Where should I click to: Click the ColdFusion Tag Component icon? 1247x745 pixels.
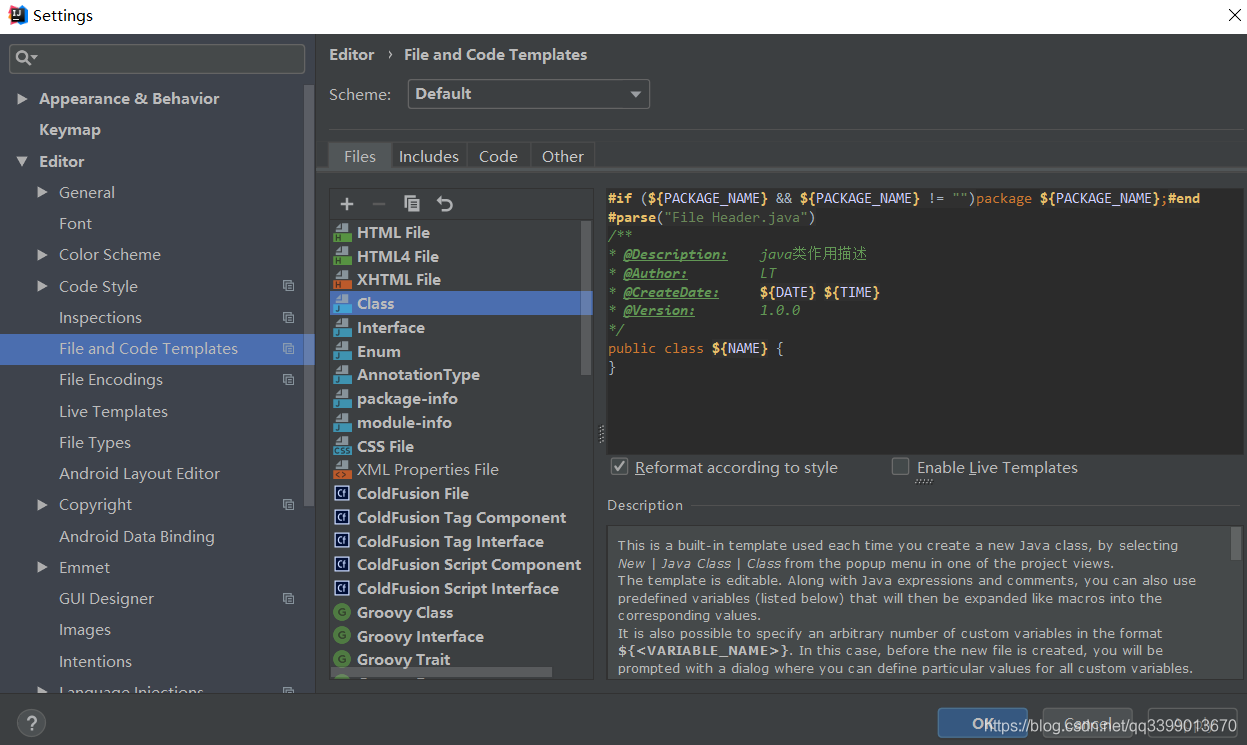(x=341, y=518)
